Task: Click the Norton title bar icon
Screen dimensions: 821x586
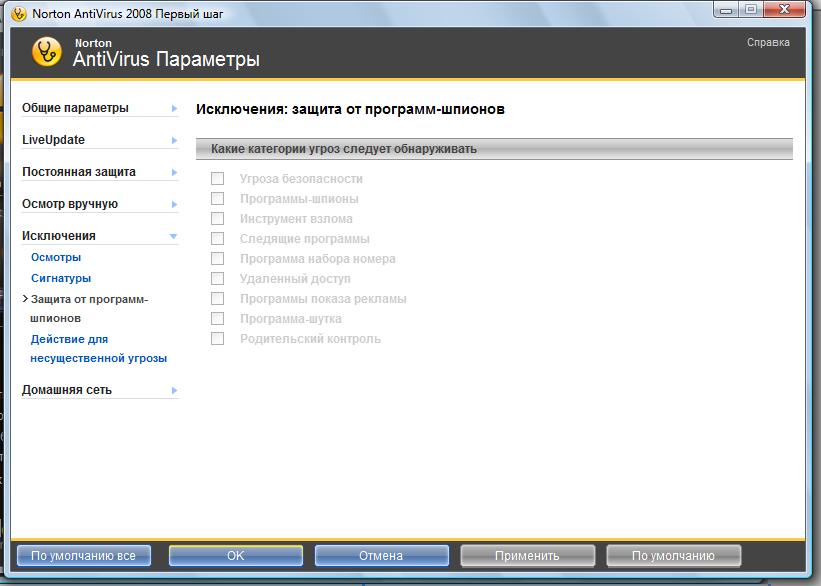Action: point(19,14)
